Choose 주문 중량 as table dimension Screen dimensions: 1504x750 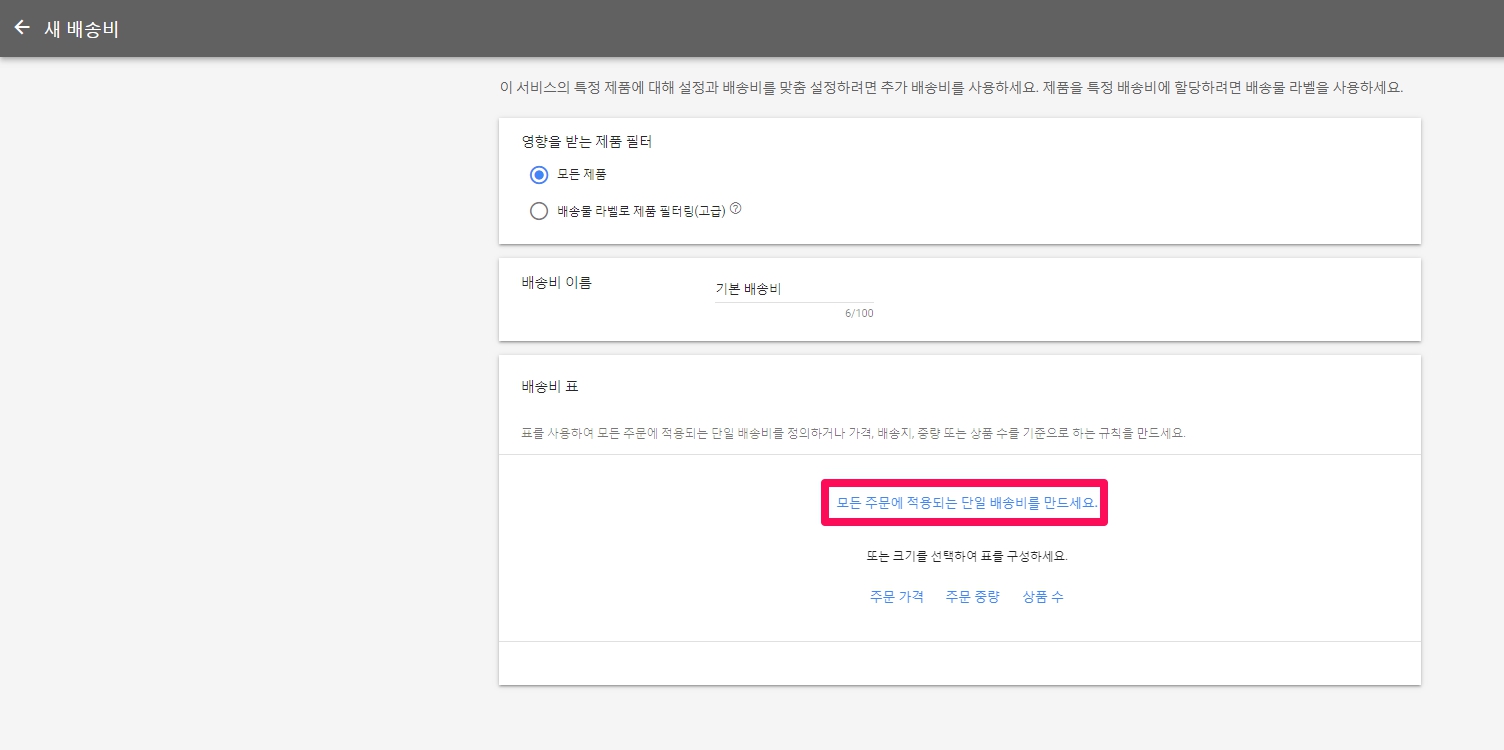[x=972, y=597]
